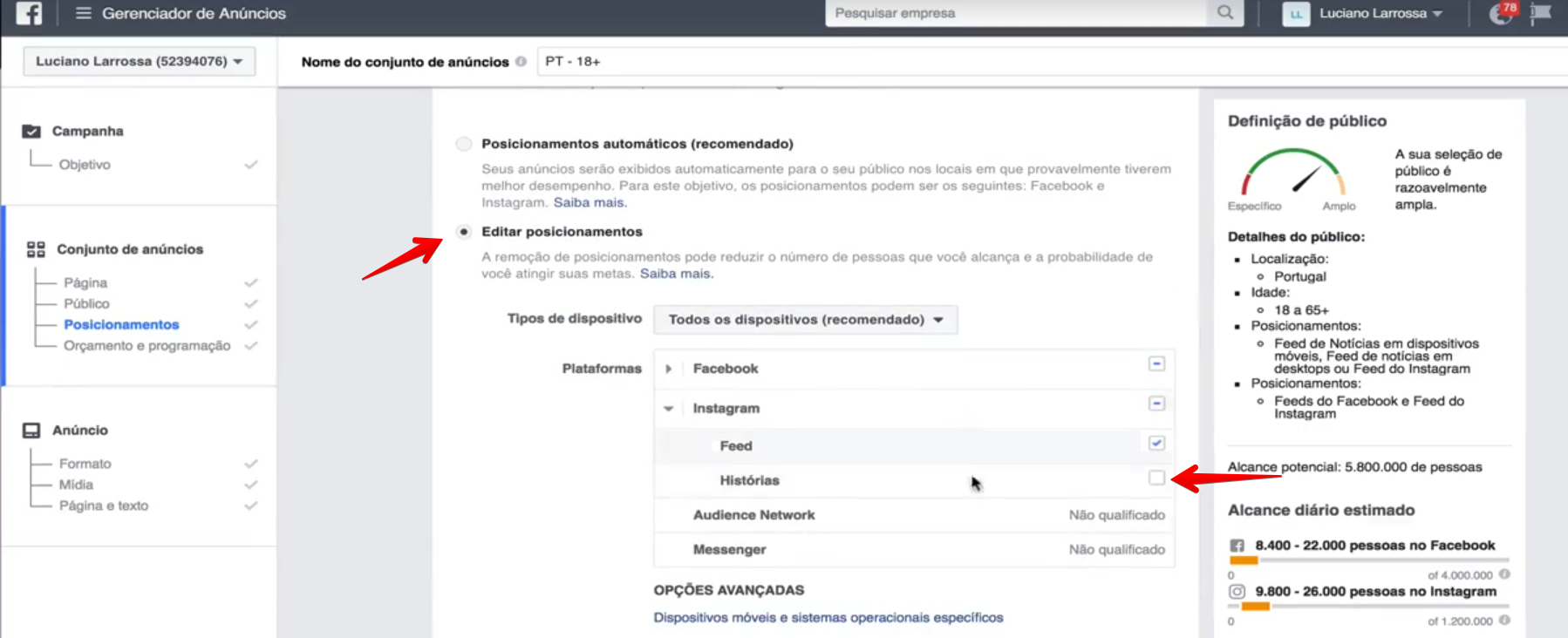The image size is (1568, 638).
Task: Click the Audience Network row
Action: [x=914, y=515]
